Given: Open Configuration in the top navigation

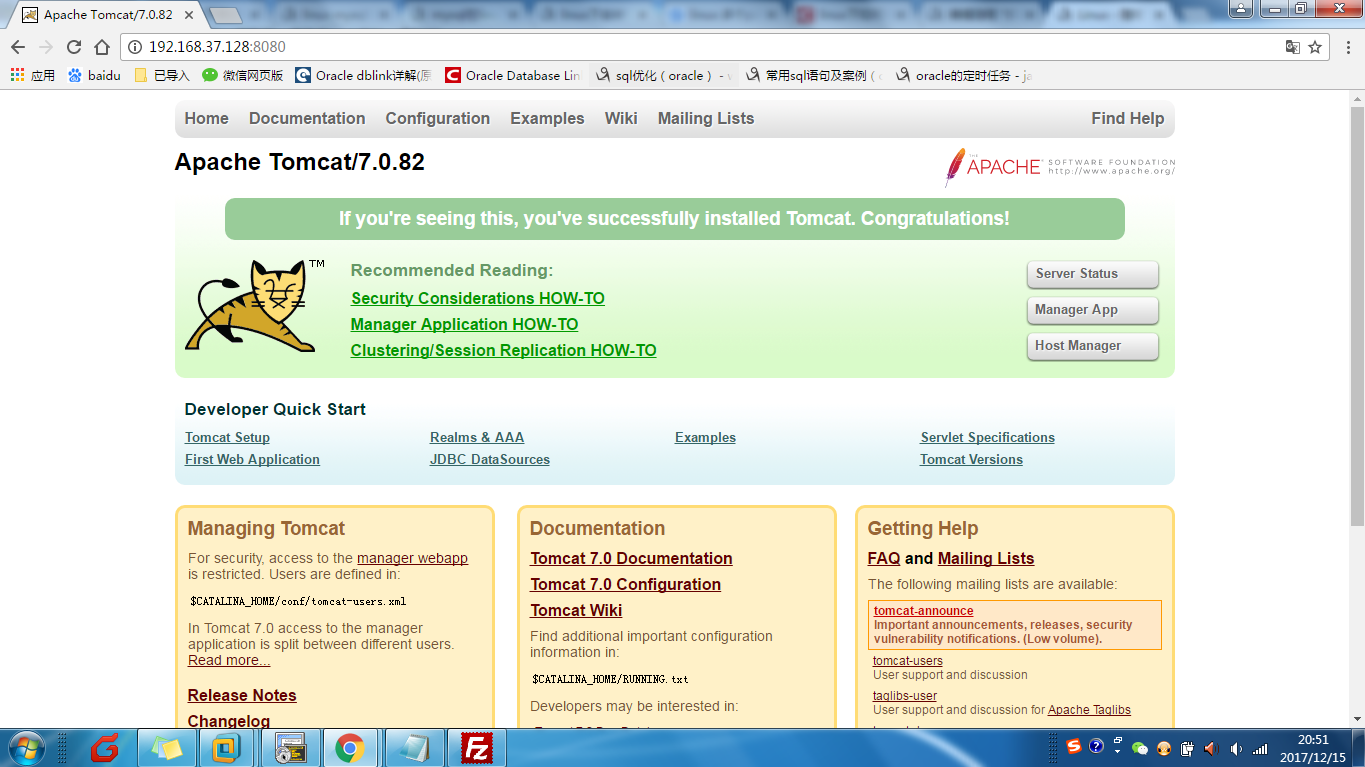Looking at the screenshot, I should click(x=438, y=118).
